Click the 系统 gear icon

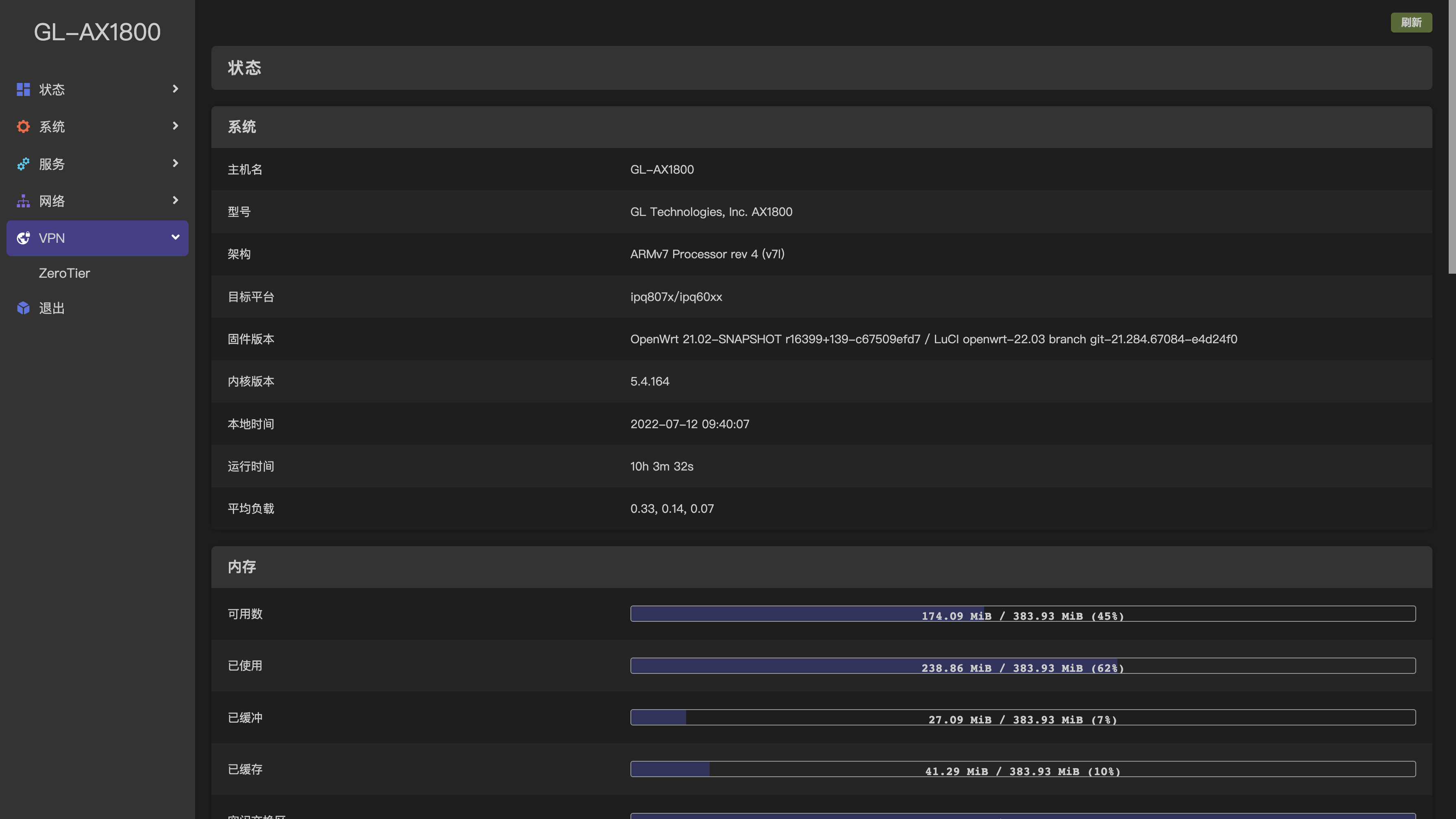pos(23,127)
